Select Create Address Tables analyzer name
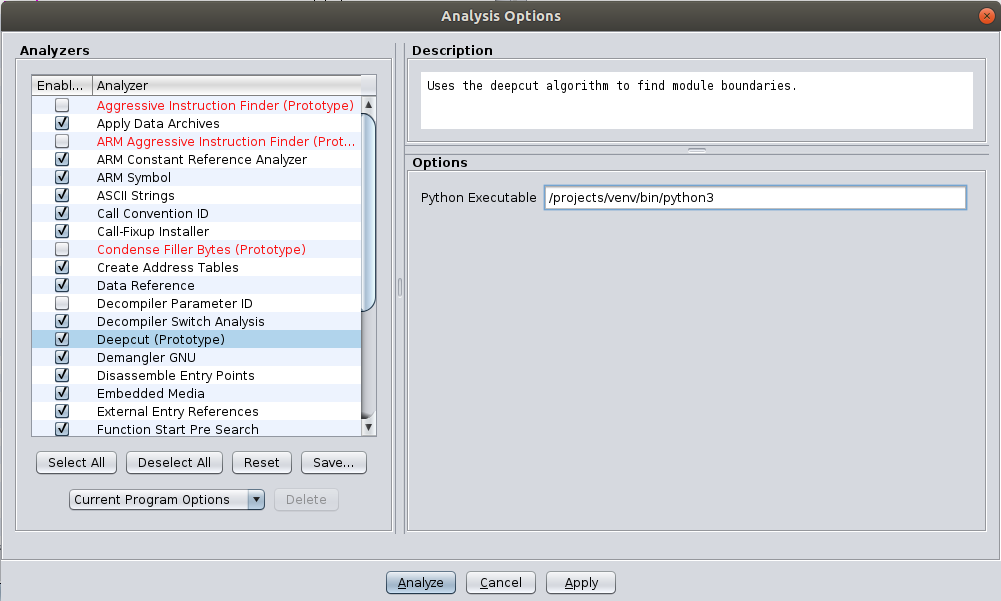This screenshot has width=1001, height=601. pos(167,268)
